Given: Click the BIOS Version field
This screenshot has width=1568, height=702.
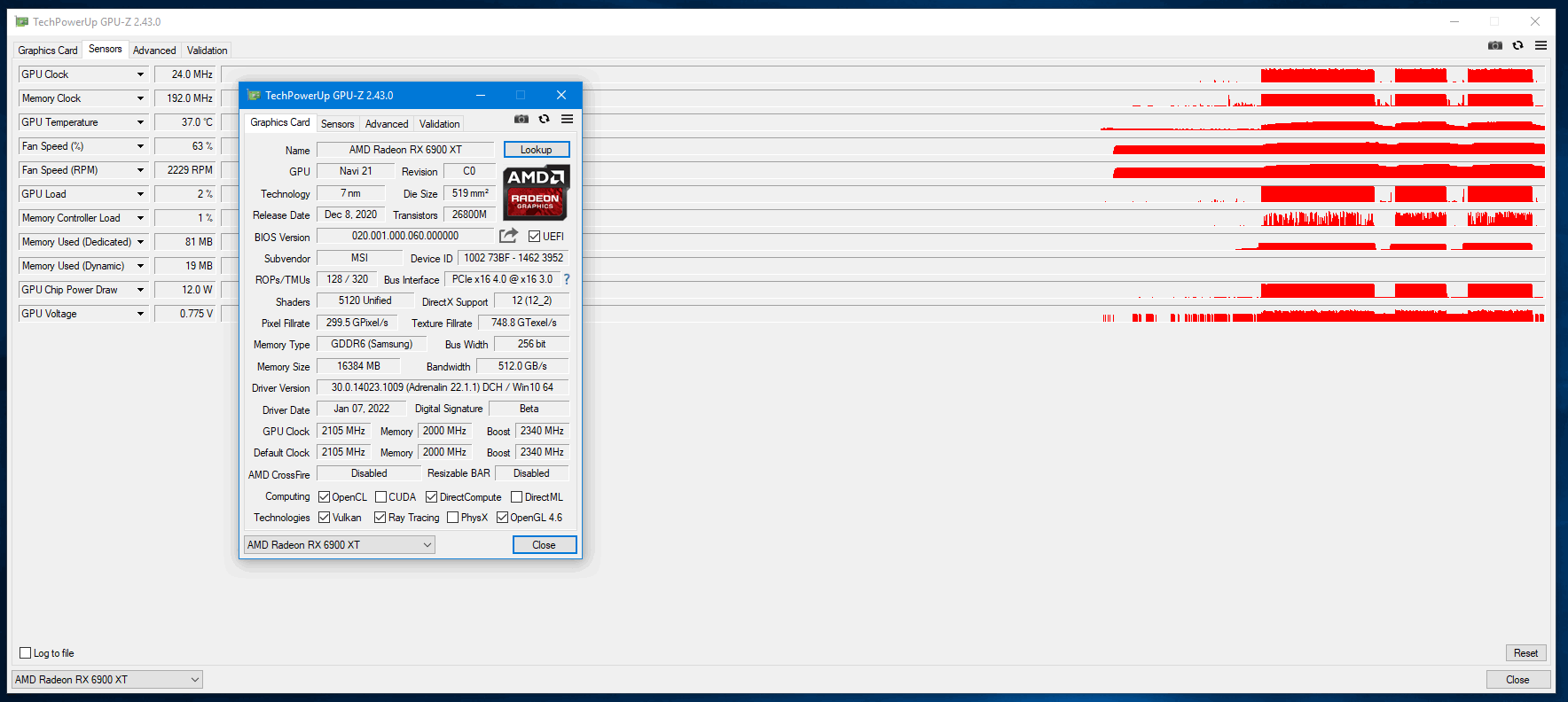Looking at the screenshot, I should [405, 236].
